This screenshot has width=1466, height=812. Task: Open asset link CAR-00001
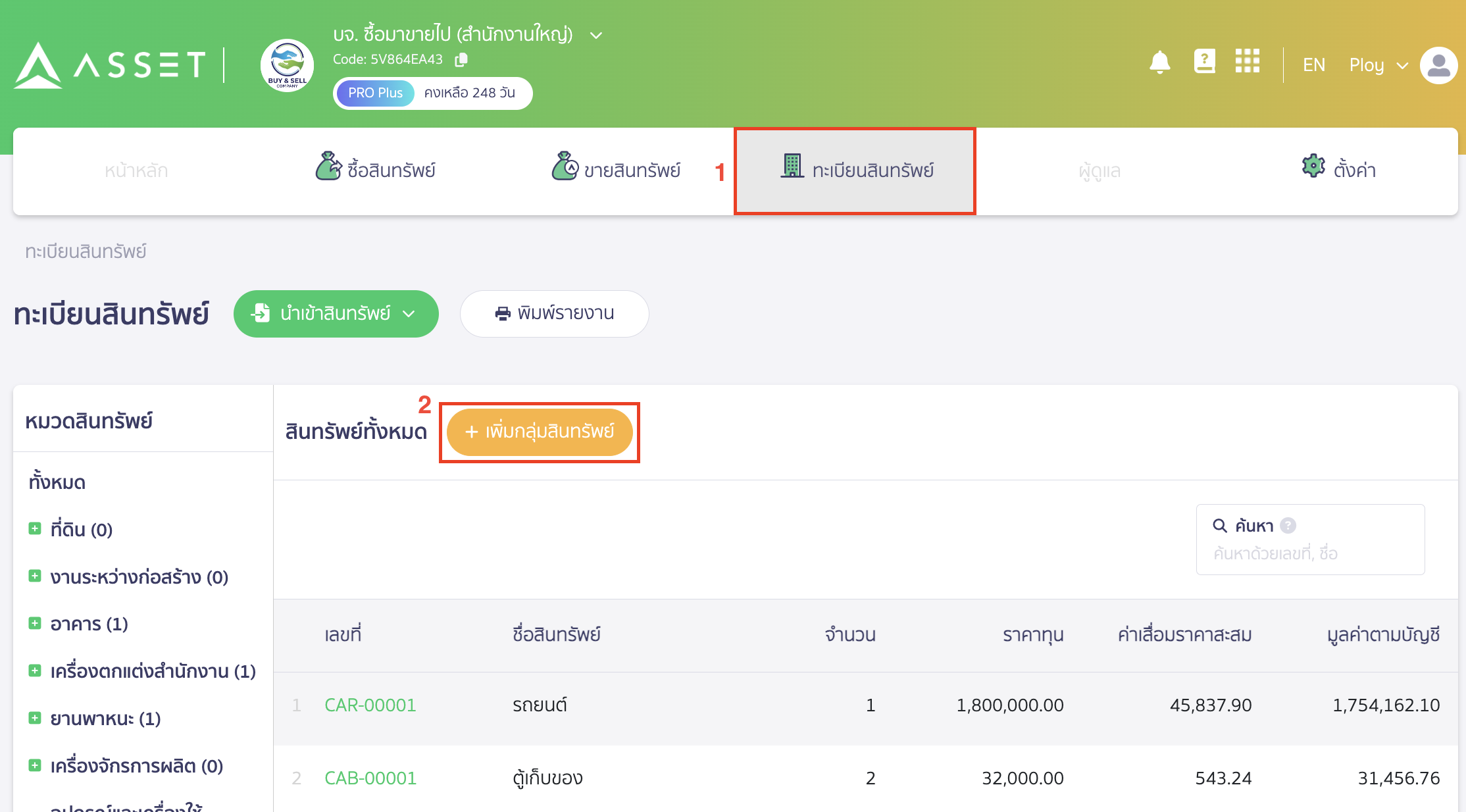(370, 705)
